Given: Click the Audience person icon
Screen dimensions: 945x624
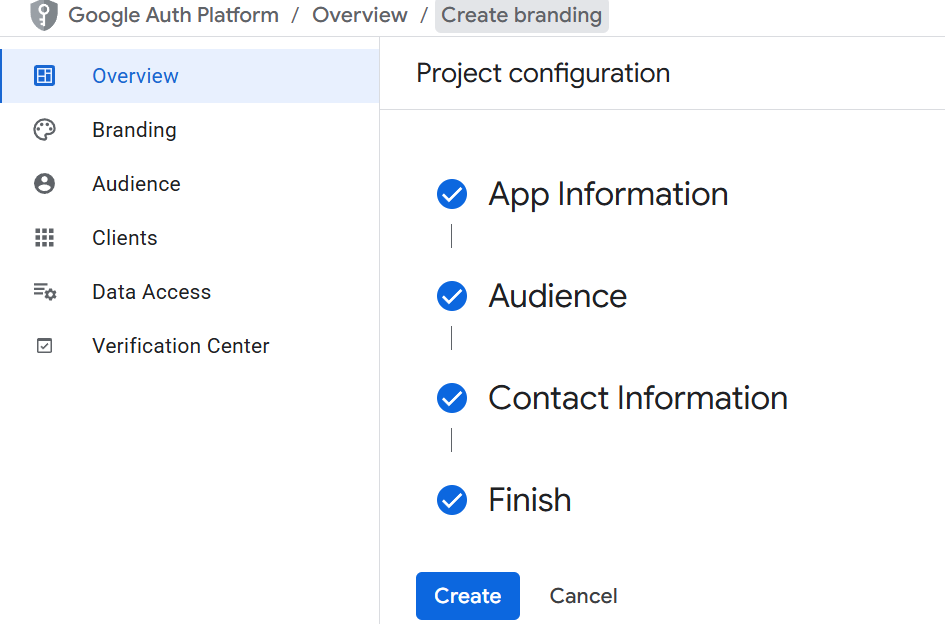Looking at the screenshot, I should [44, 184].
